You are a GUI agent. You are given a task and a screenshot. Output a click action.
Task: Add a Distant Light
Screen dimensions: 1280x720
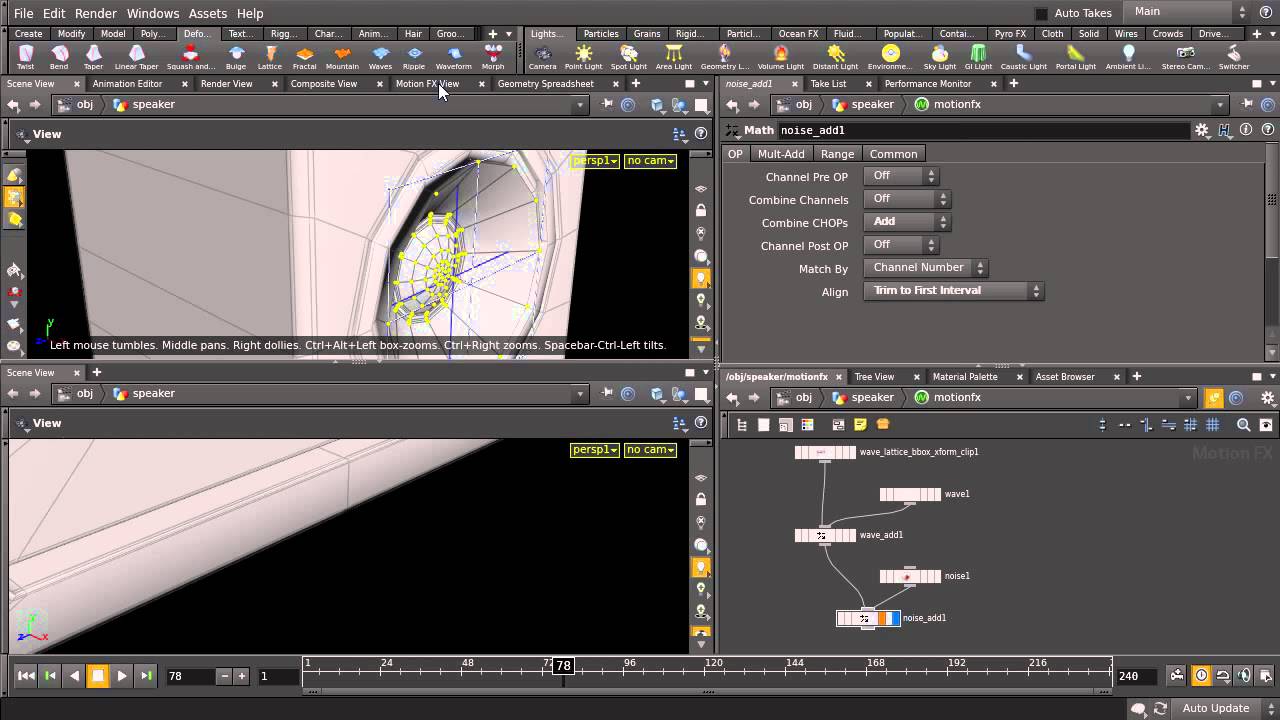click(835, 57)
